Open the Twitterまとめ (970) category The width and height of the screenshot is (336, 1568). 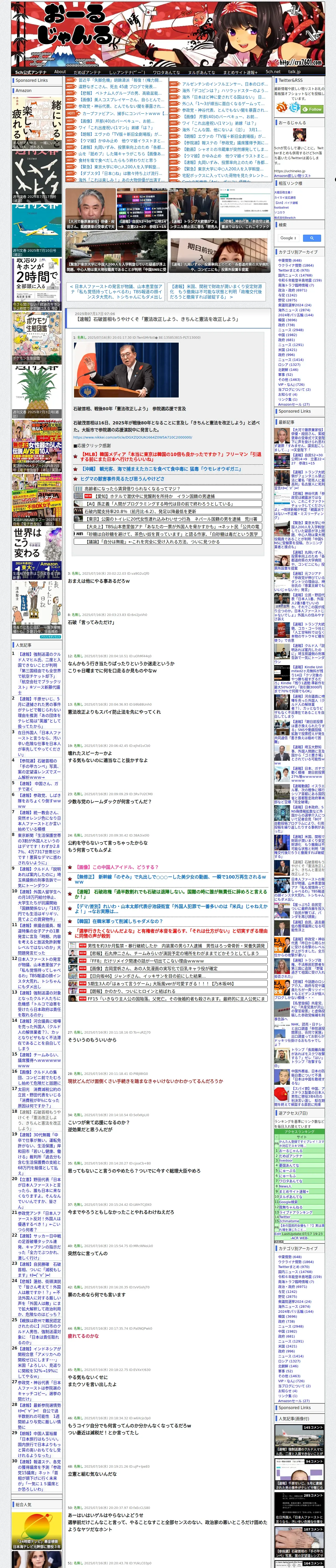point(293,270)
